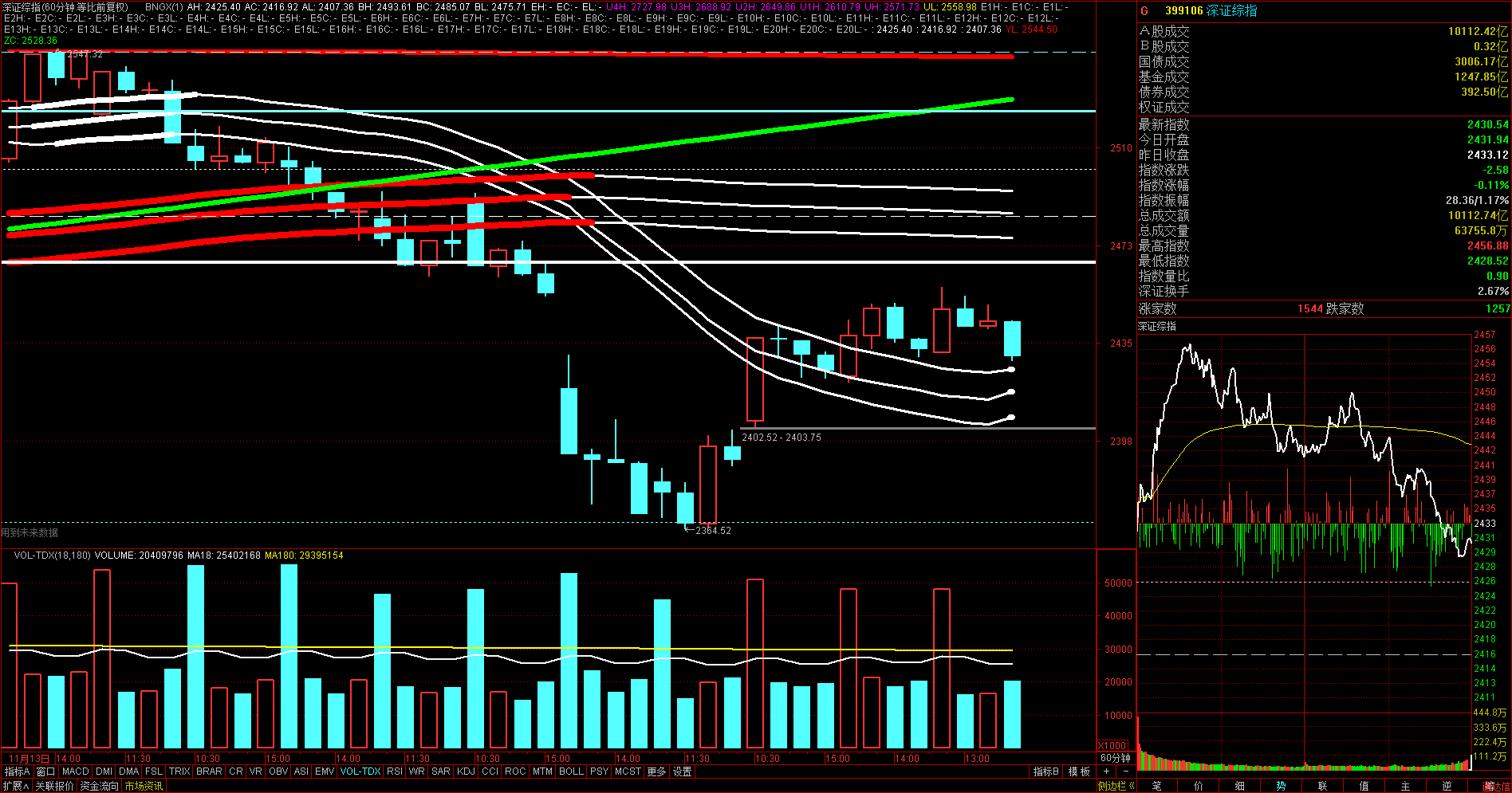Open the 模板 template button
Image resolution: width=1512 pixels, height=793 pixels.
[1079, 771]
